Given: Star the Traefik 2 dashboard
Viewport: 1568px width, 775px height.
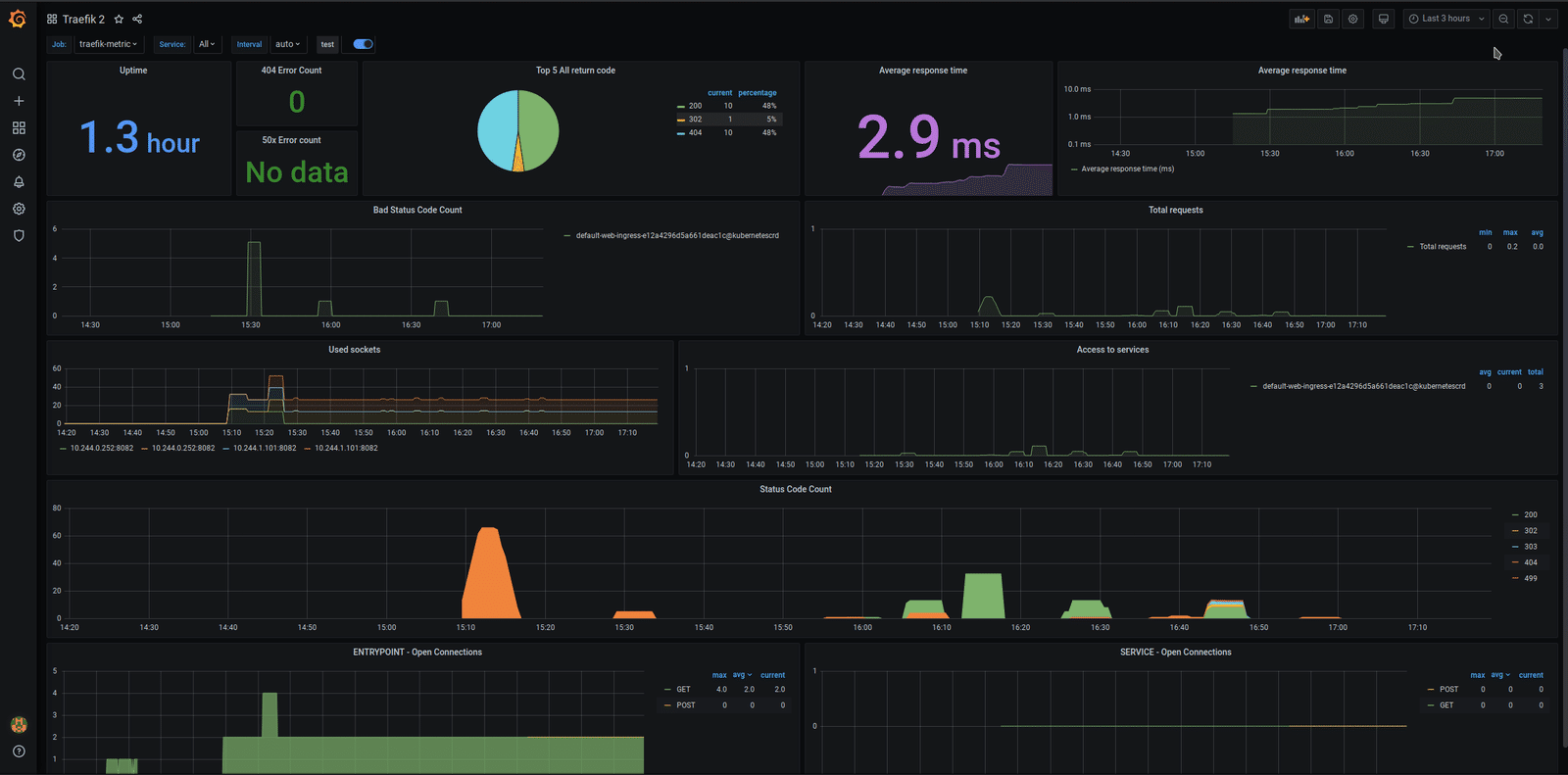Looking at the screenshot, I should point(119,19).
